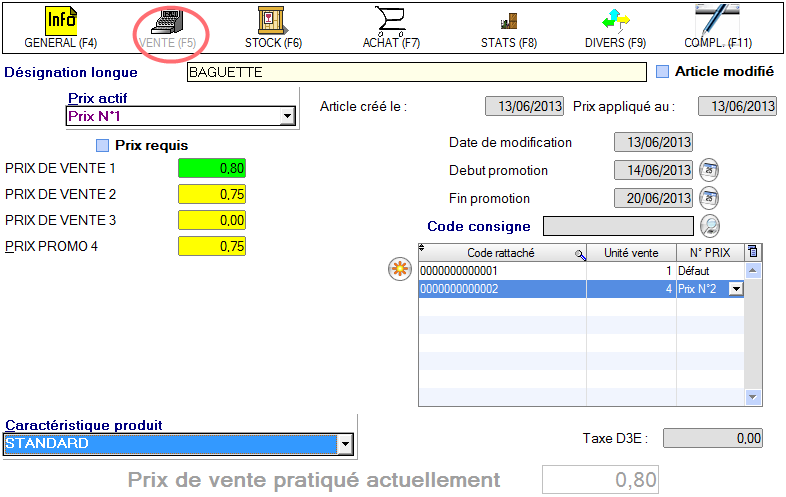Click the PRIX PROMO 4 price field
The image size is (786, 497).
(x=212, y=246)
